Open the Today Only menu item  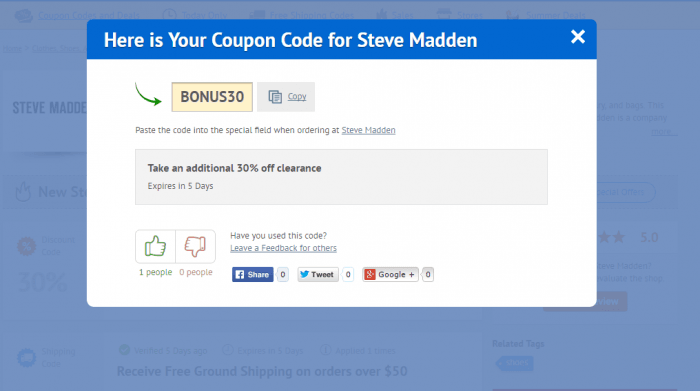tap(204, 16)
